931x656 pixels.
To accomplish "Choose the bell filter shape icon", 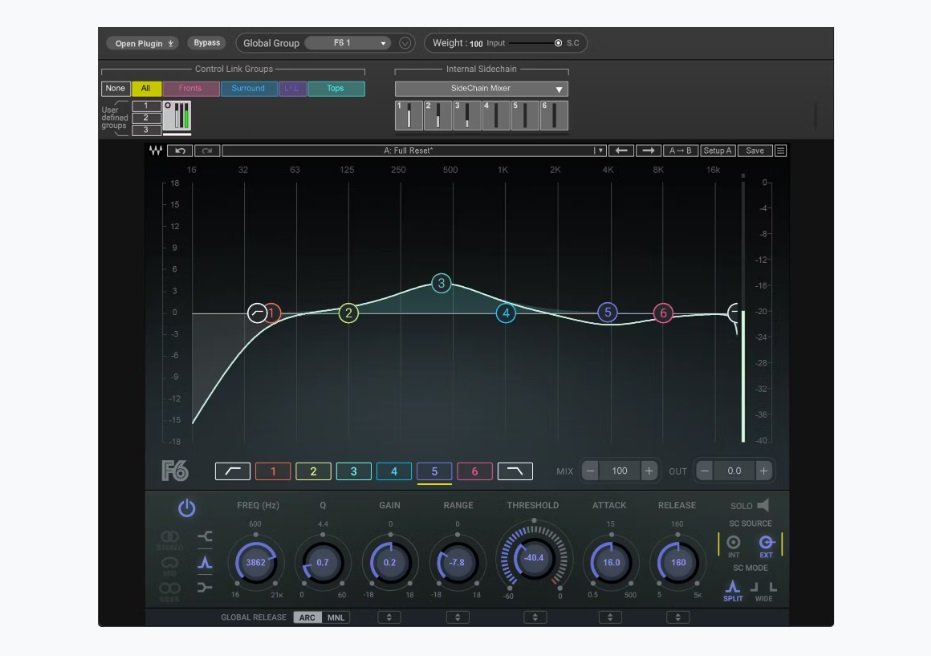I will 205,562.
